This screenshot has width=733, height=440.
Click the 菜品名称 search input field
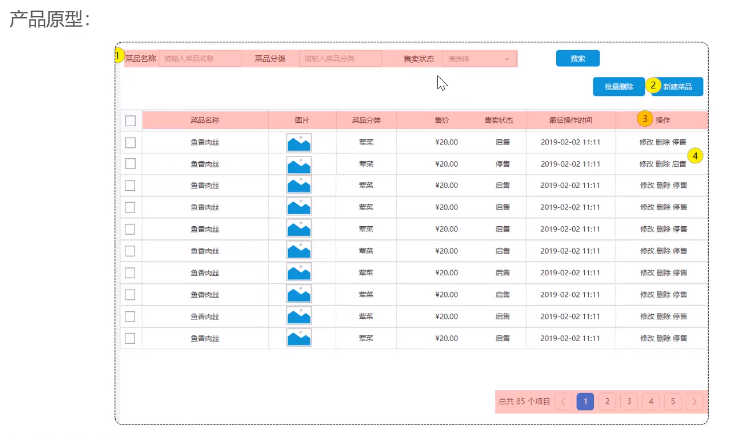200,58
